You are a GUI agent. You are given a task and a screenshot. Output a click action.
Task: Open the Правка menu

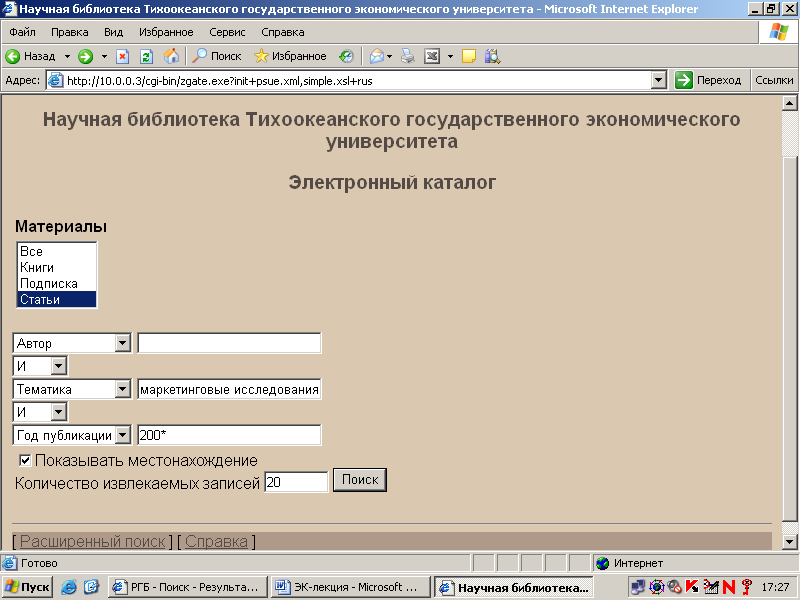[69, 32]
